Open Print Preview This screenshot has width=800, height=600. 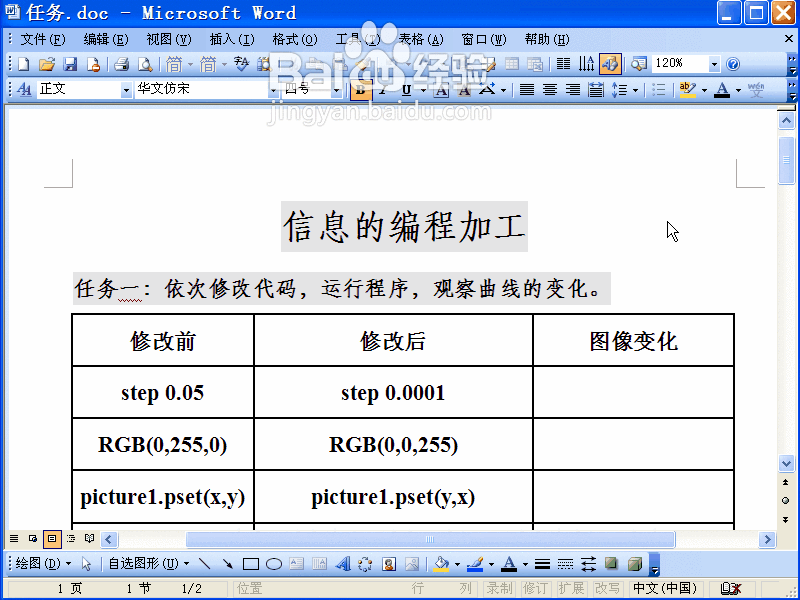point(145,62)
